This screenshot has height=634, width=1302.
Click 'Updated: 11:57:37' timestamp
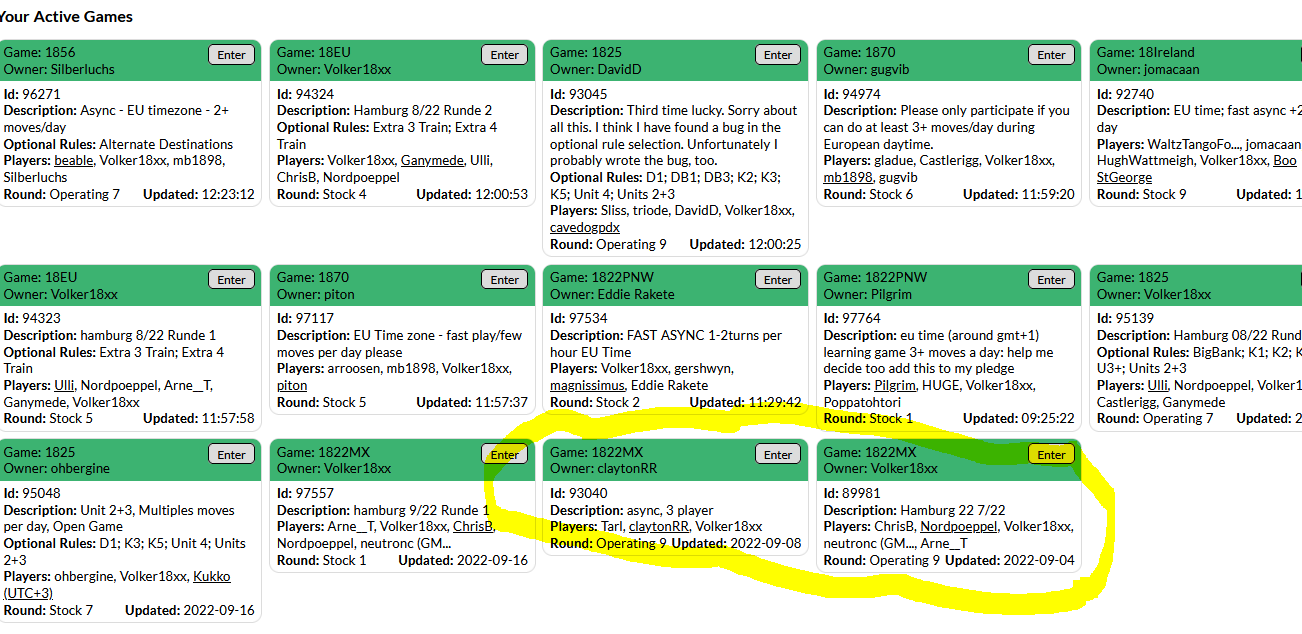point(472,403)
